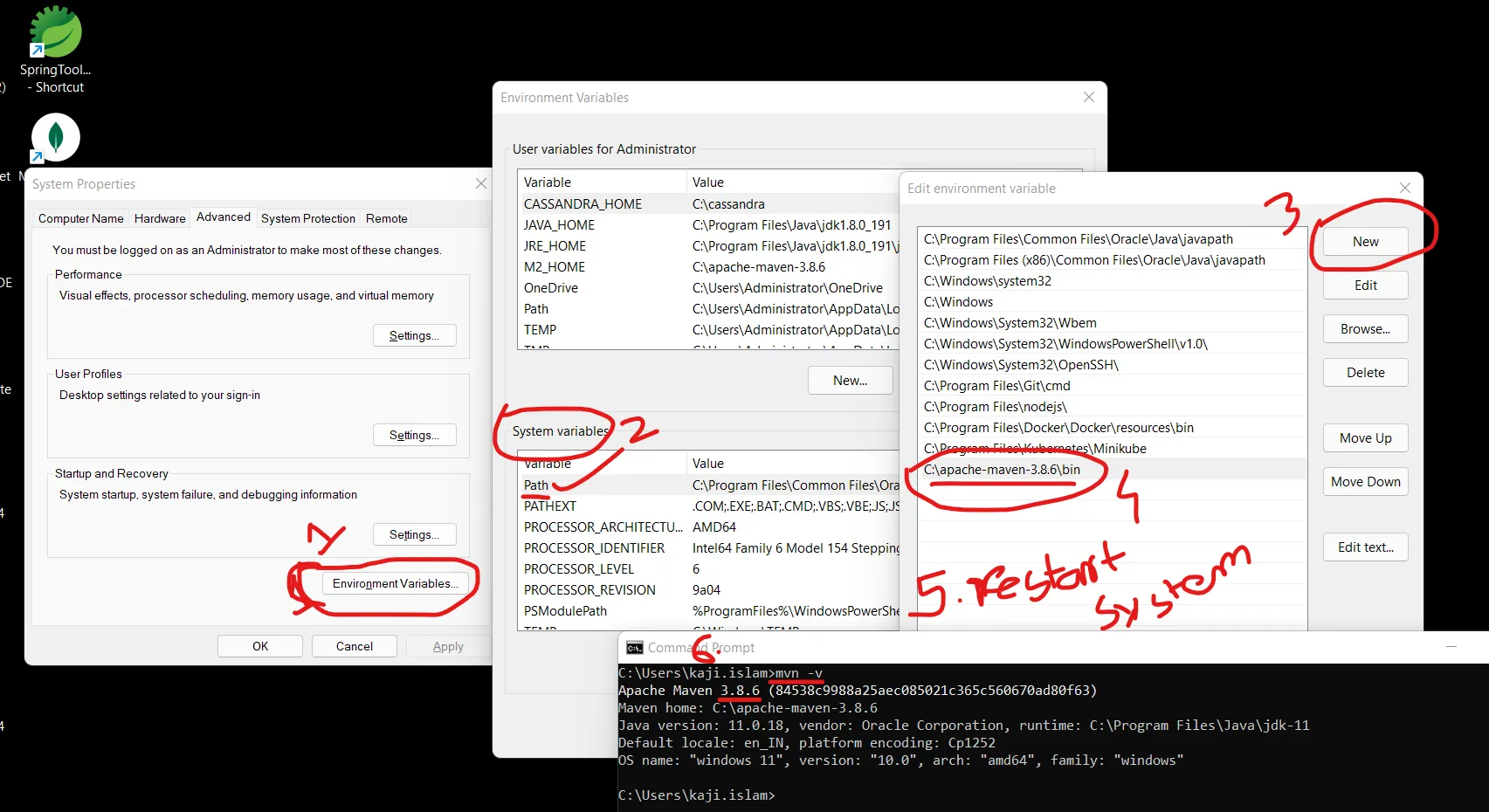
Task: Open the MongoDB leaf desktop shortcut
Action: (55, 138)
